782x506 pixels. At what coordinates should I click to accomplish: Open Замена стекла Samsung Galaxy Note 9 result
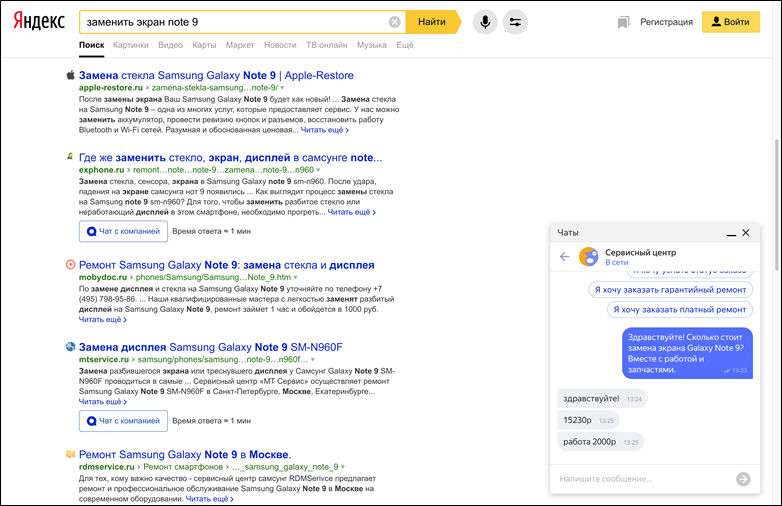tap(216, 75)
